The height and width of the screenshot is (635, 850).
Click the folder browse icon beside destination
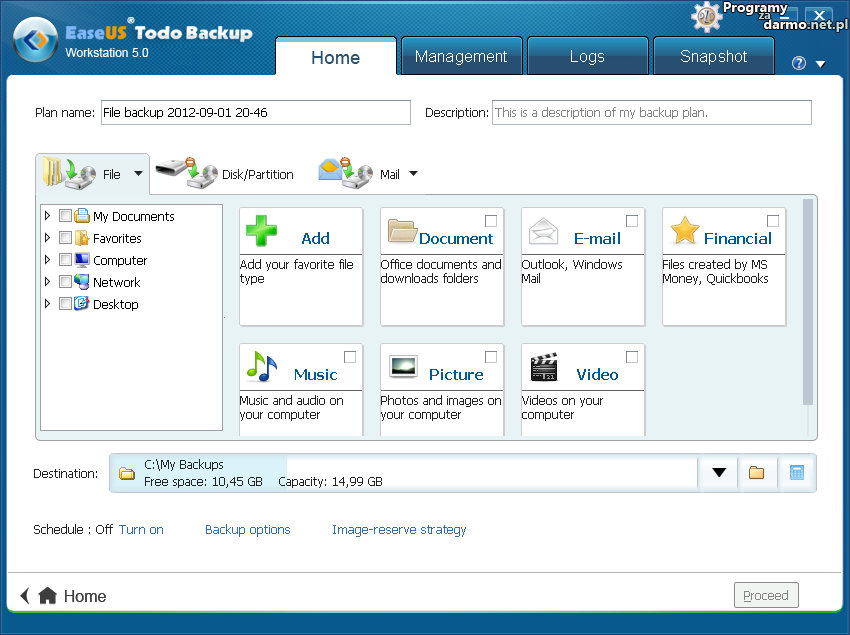pyautogui.click(x=757, y=473)
